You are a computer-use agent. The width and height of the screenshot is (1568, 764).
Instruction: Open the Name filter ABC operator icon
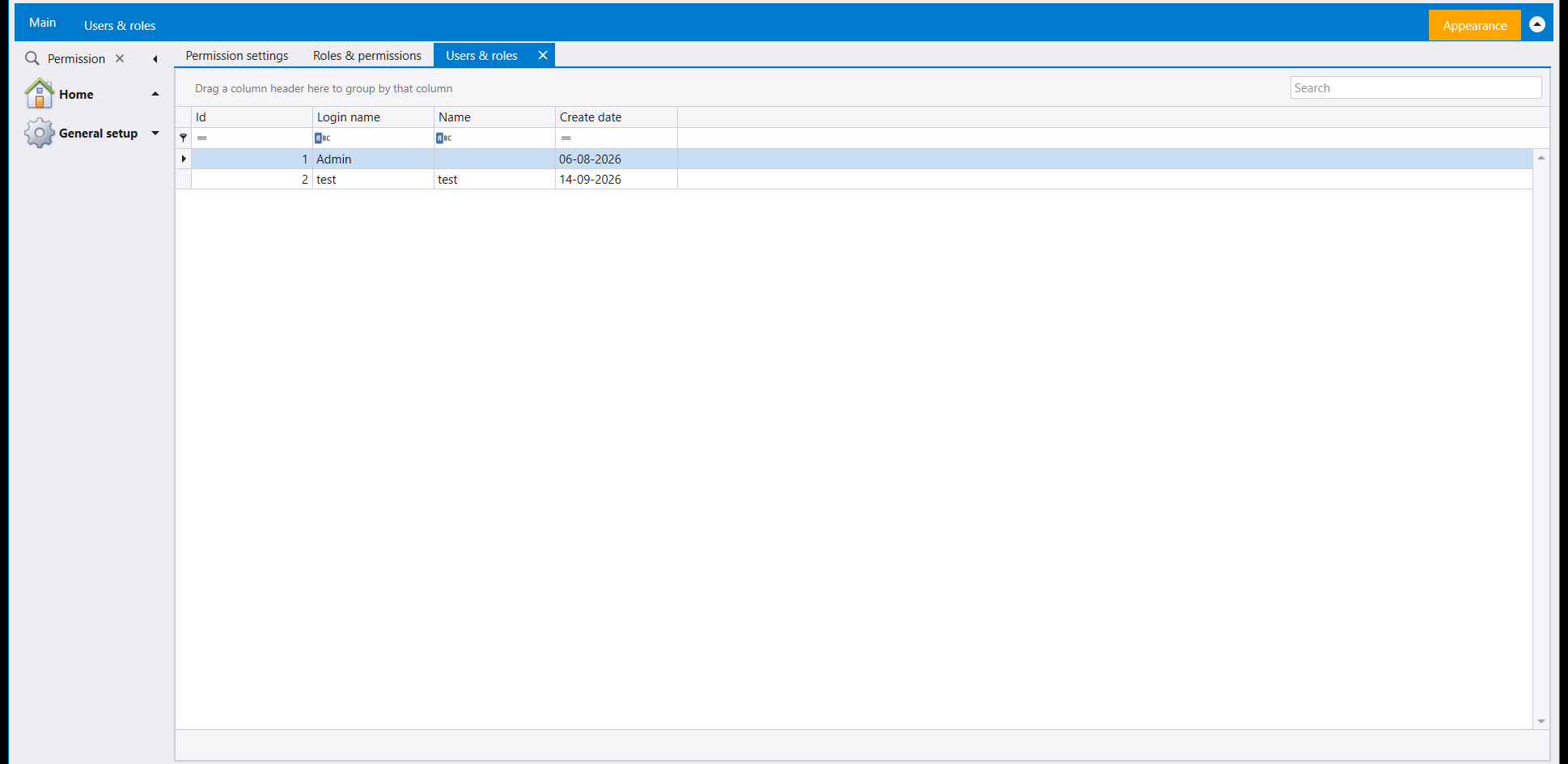(x=444, y=138)
